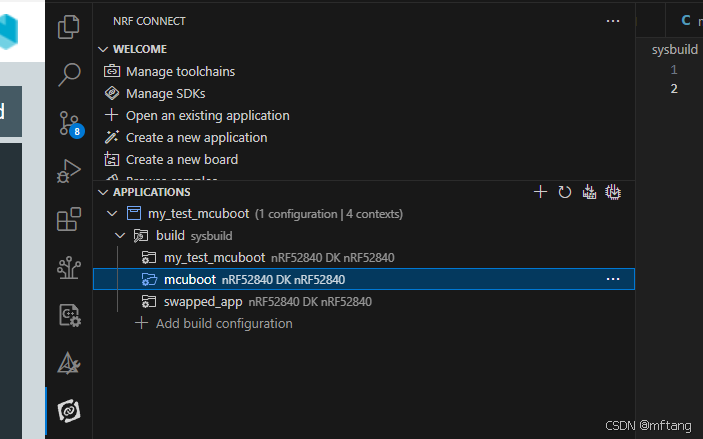This screenshot has width=703, height=439.
Task: Collapse the my_test_mcuboot application node
Action: point(112,214)
